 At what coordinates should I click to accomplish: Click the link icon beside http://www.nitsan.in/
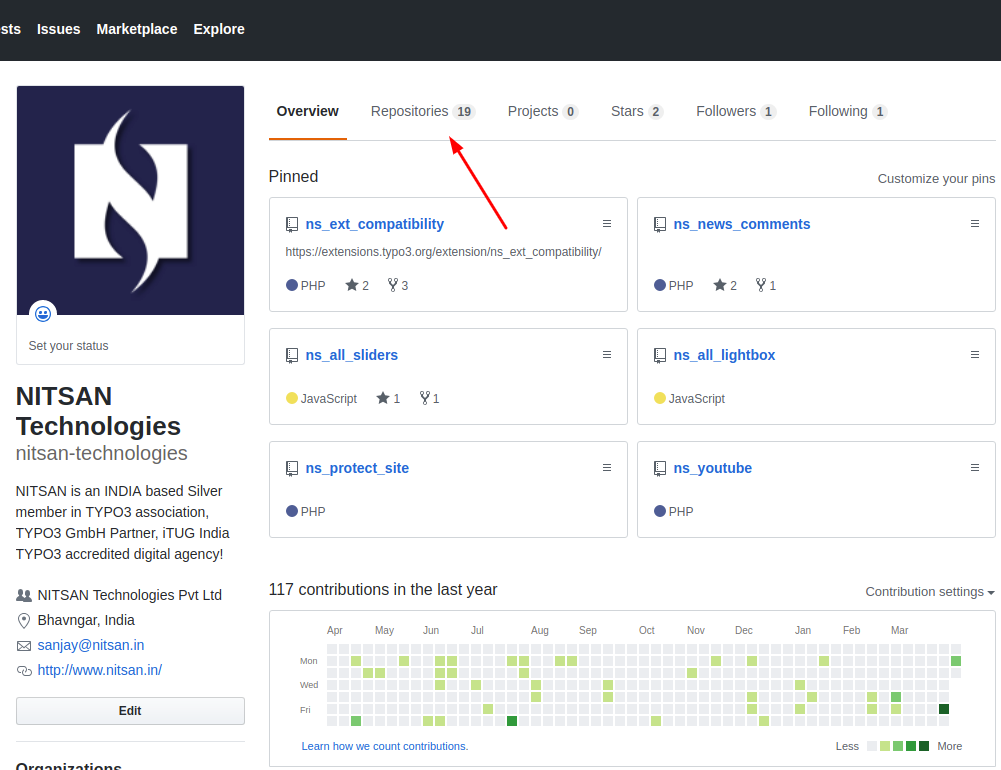[x=23, y=670]
